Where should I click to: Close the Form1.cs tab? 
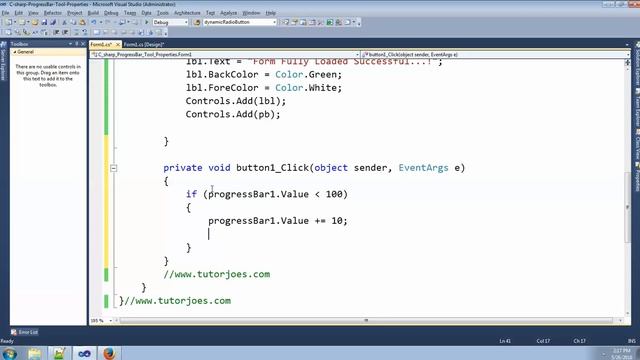(x=118, y=44)
